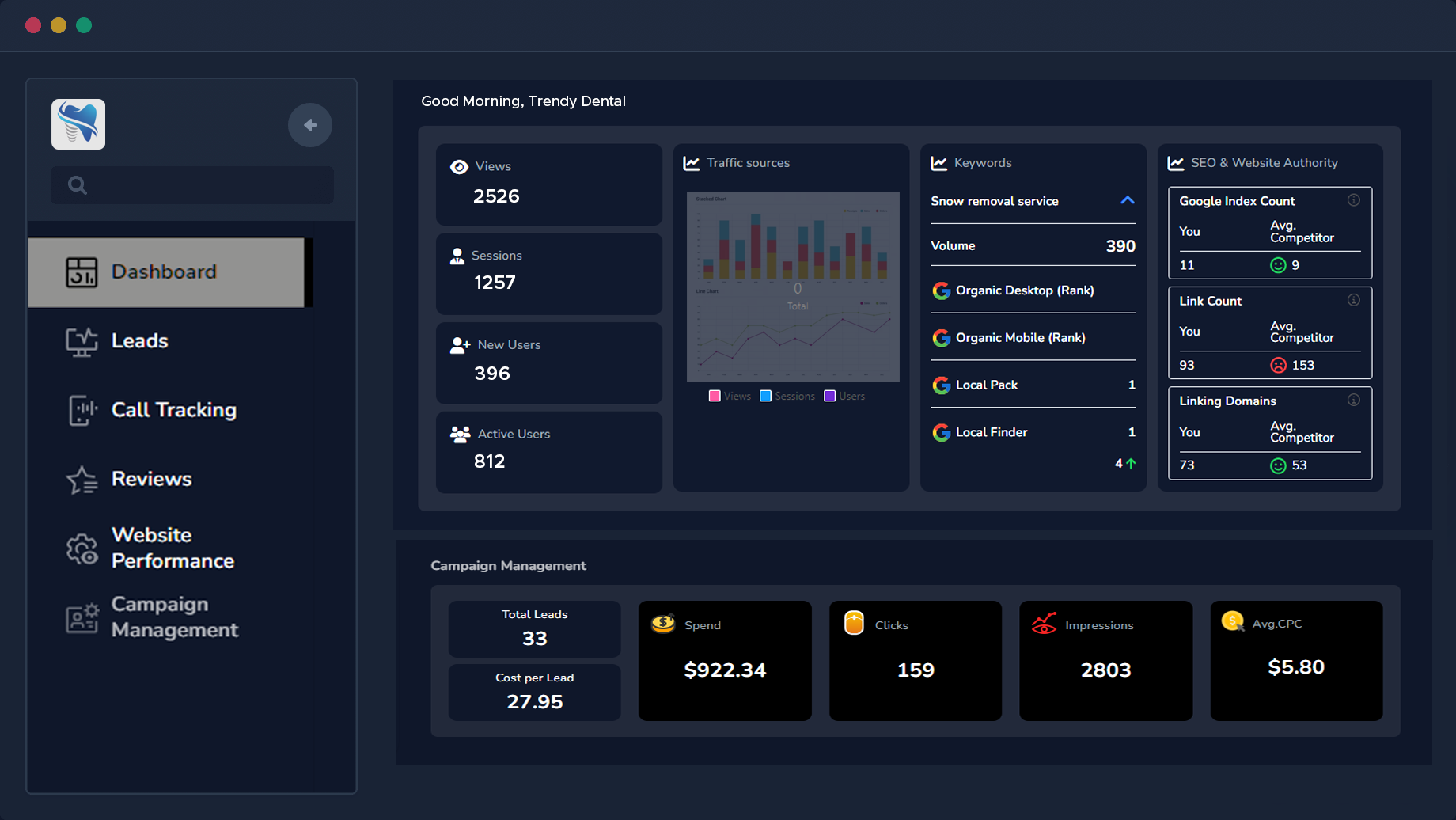The height and width of the screenshot is (820, 1456).
Task: Click the $922.34 spend value
Action: pos(725,670)
